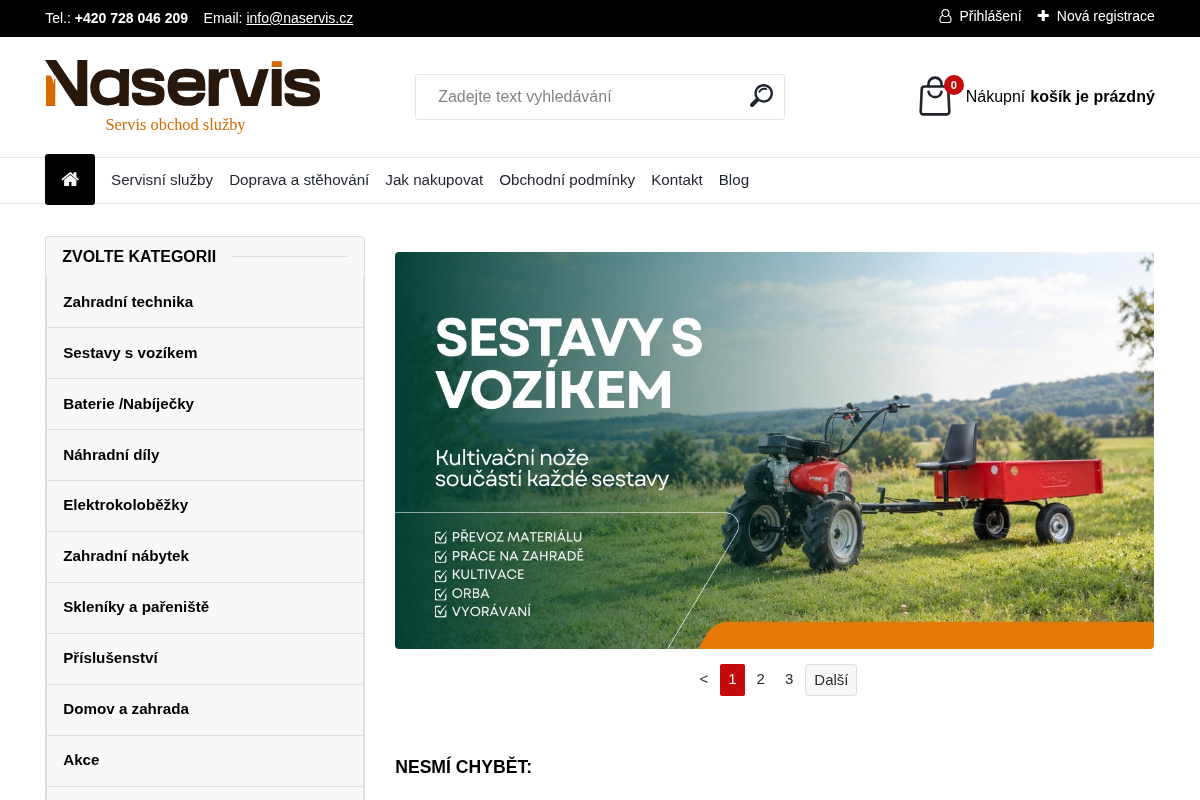Select slide page 1
Image resolution: width=1200 pixels, height=800 pixels.
pos(732,680)
